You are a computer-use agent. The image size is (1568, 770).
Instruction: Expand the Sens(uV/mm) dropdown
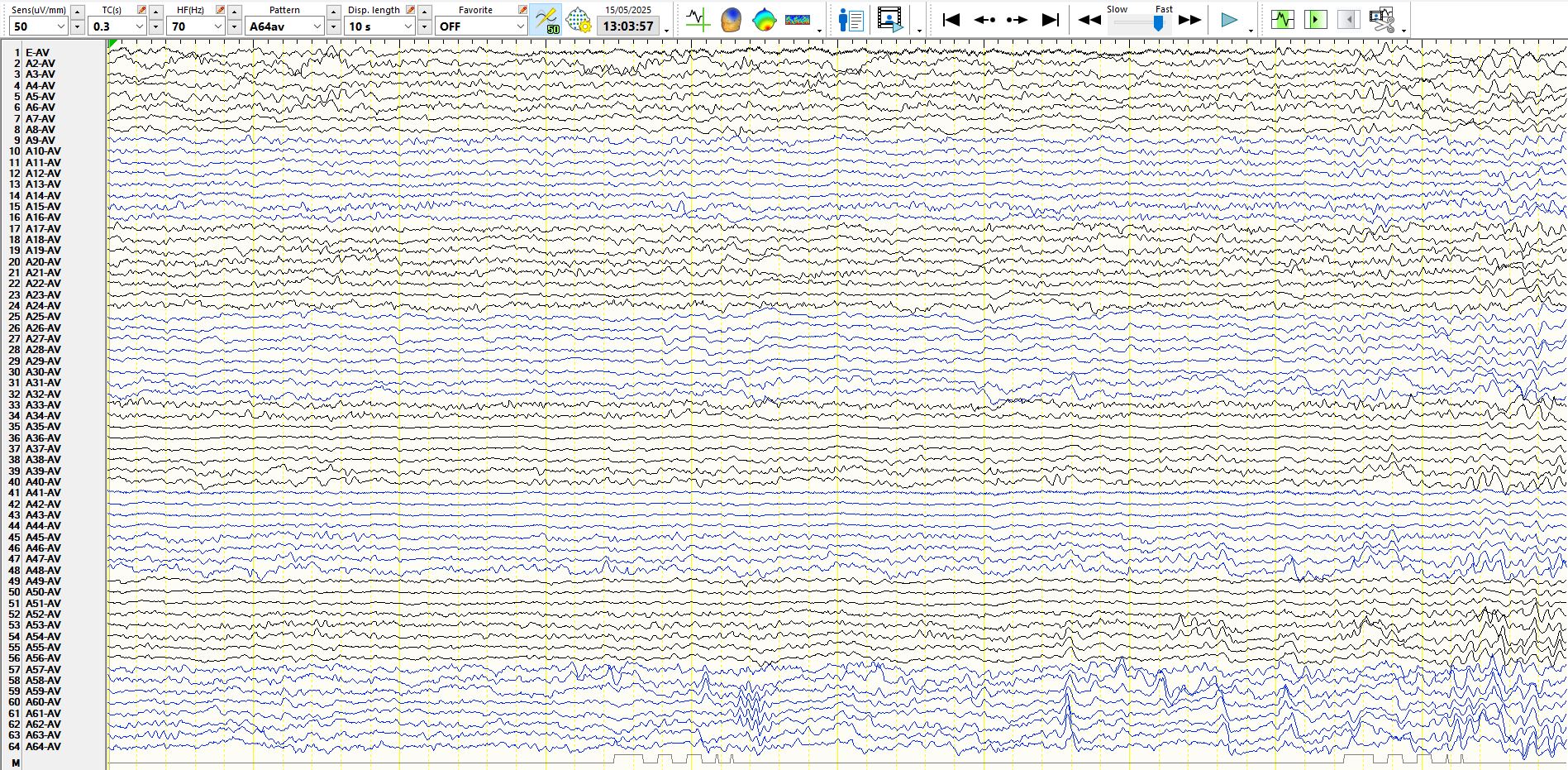60,26
